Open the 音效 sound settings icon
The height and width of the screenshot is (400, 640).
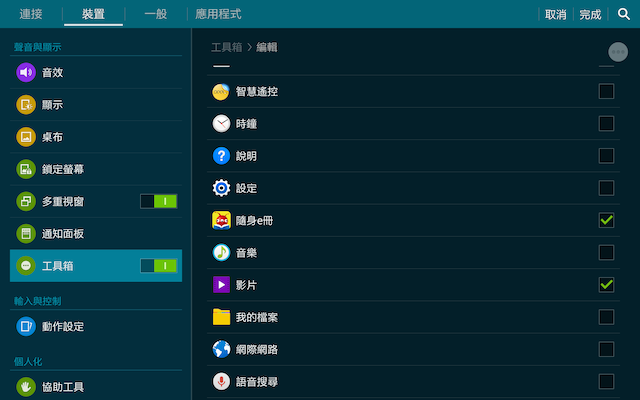coord(26,72)
